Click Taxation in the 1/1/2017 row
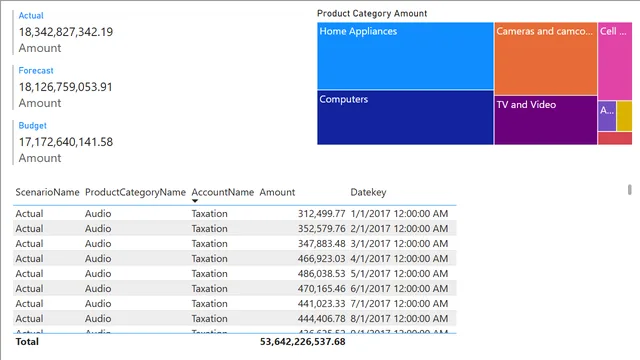 pos(209,213)
